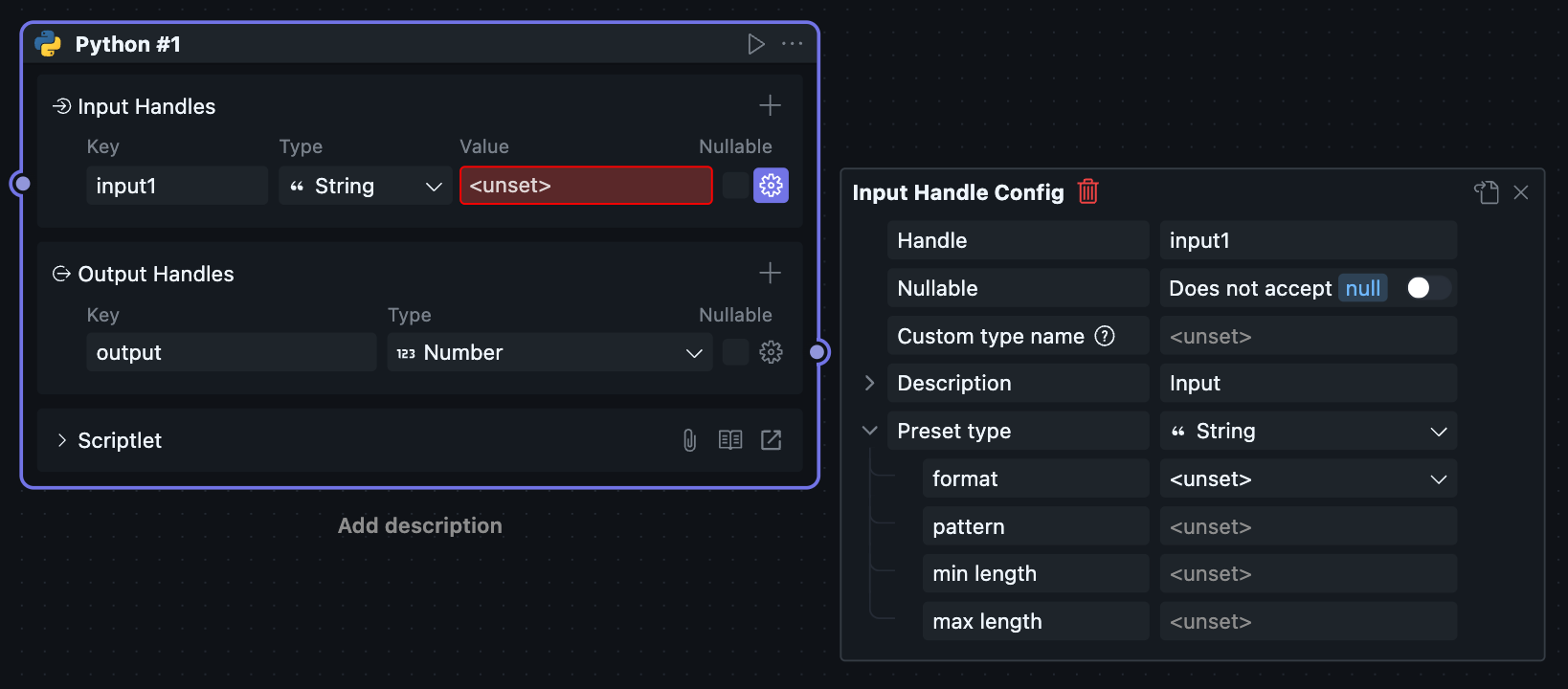1568x689 pixels.
Task: Toggle the nullable checkbox for output
Action: point(735,352)
